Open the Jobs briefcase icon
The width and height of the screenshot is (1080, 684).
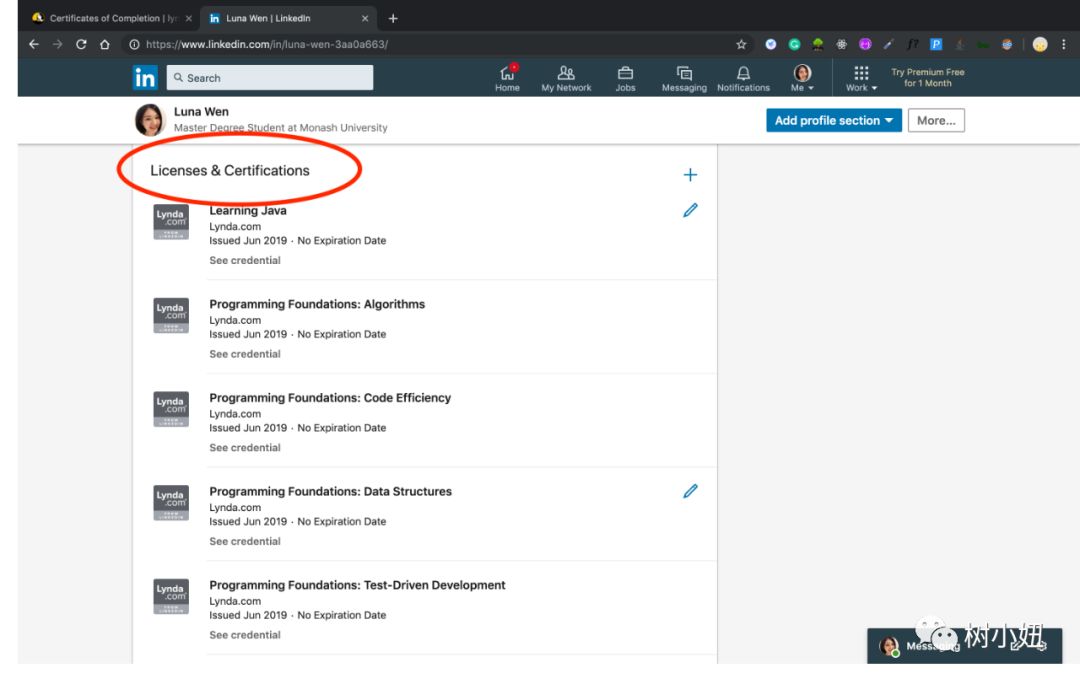625,79
